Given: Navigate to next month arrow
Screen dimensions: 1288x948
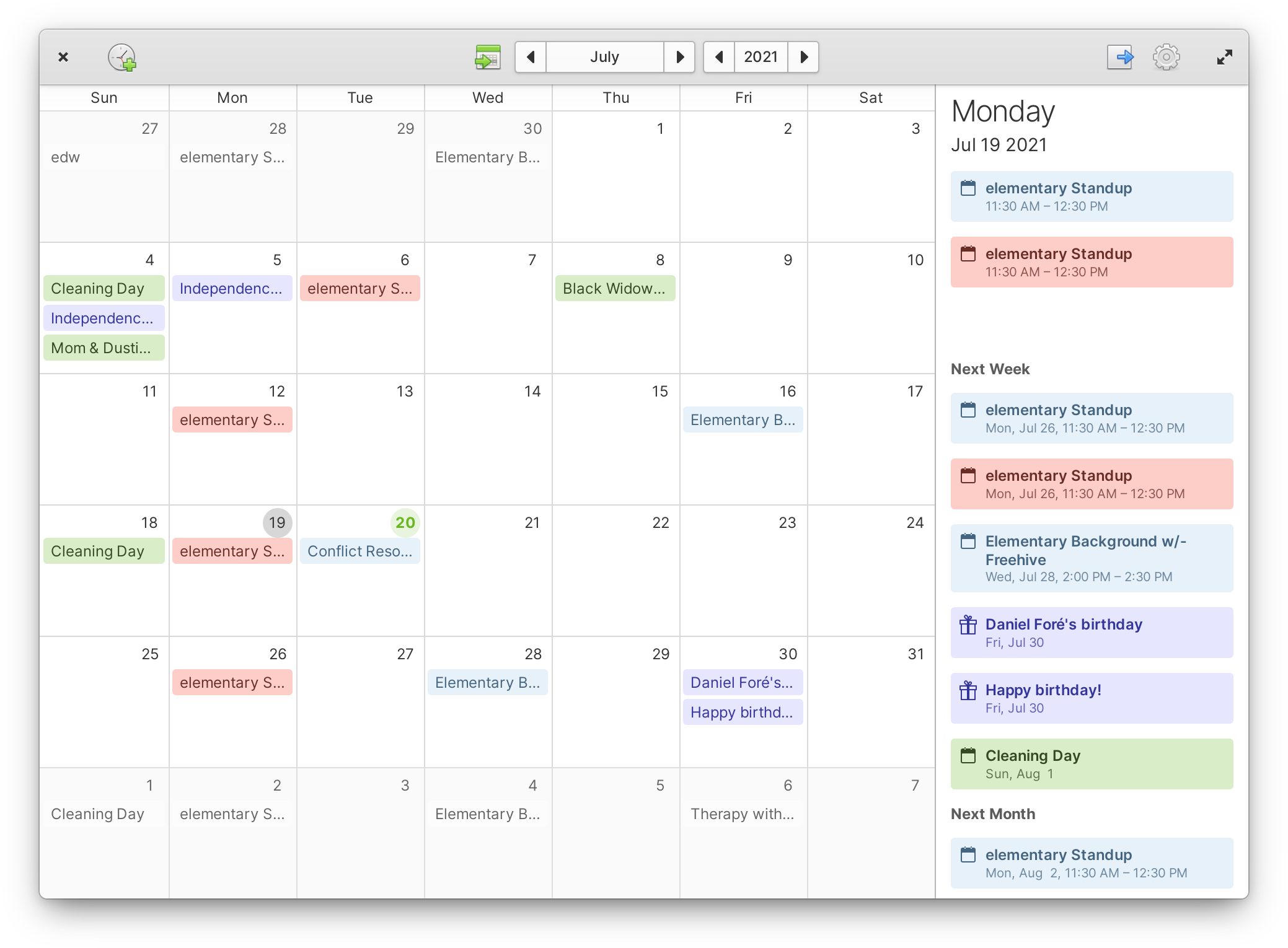Looking at the screenshot, I should 680,56.
